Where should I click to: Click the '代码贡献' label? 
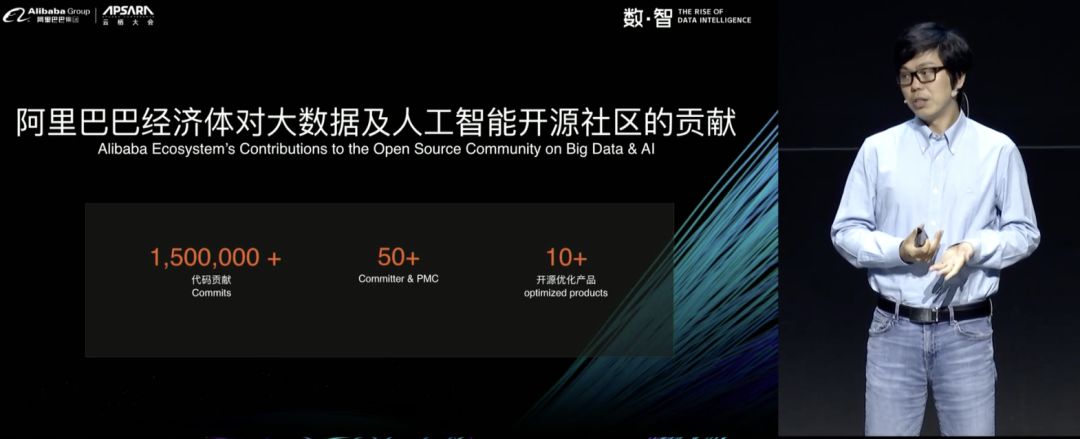click(x=211, y=280)
